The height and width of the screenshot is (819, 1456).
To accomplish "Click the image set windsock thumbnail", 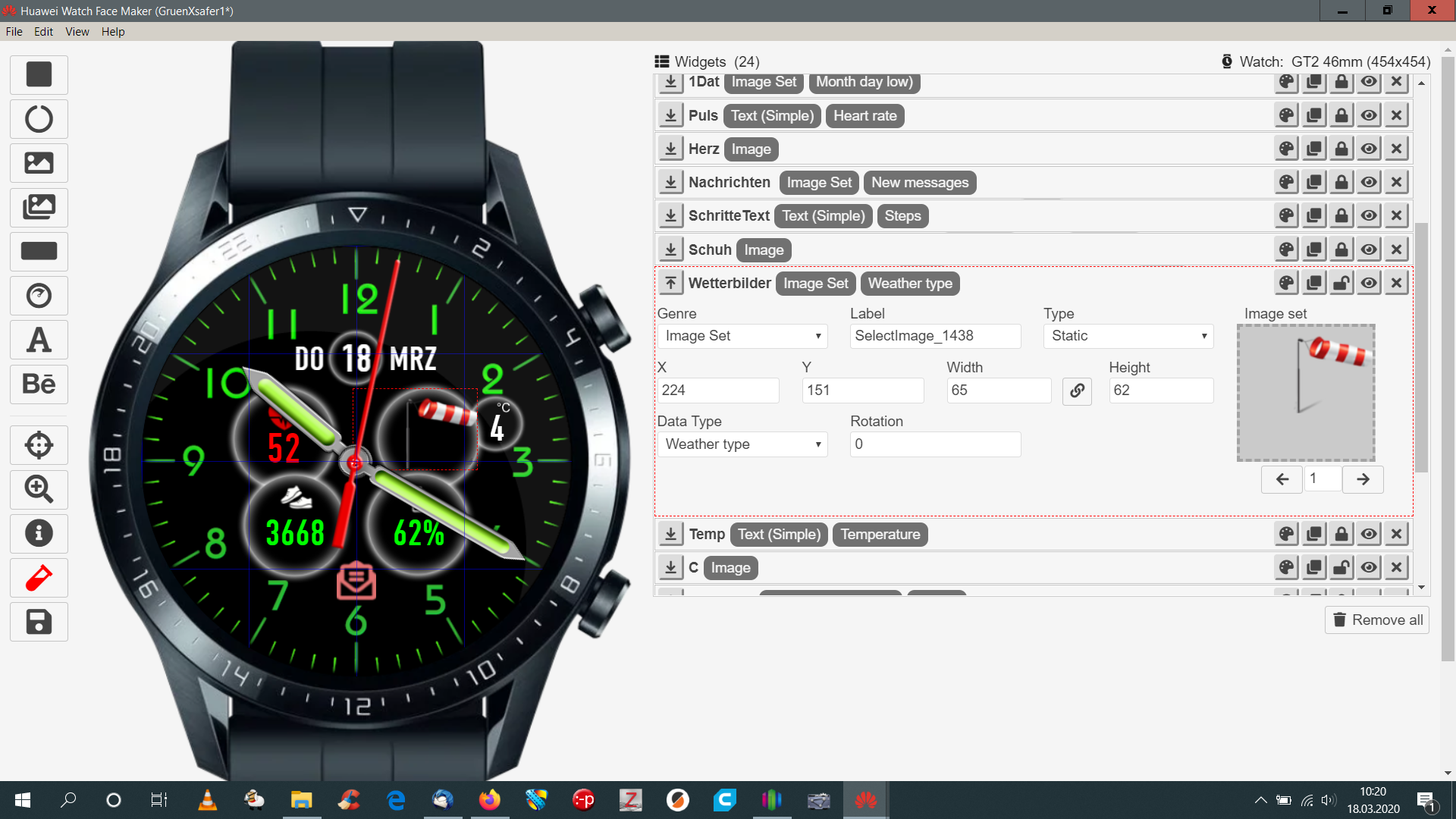I will (1306, 393).
